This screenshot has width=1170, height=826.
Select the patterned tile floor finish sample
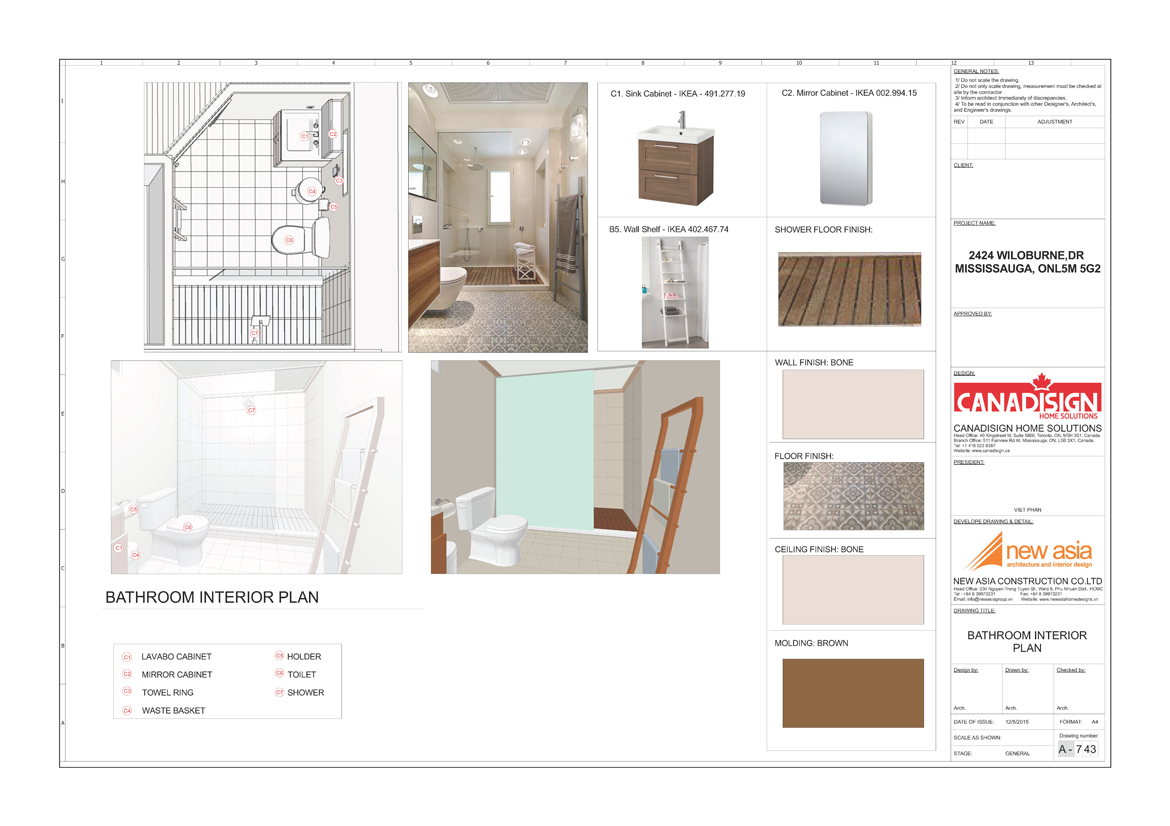pos(853,497)
